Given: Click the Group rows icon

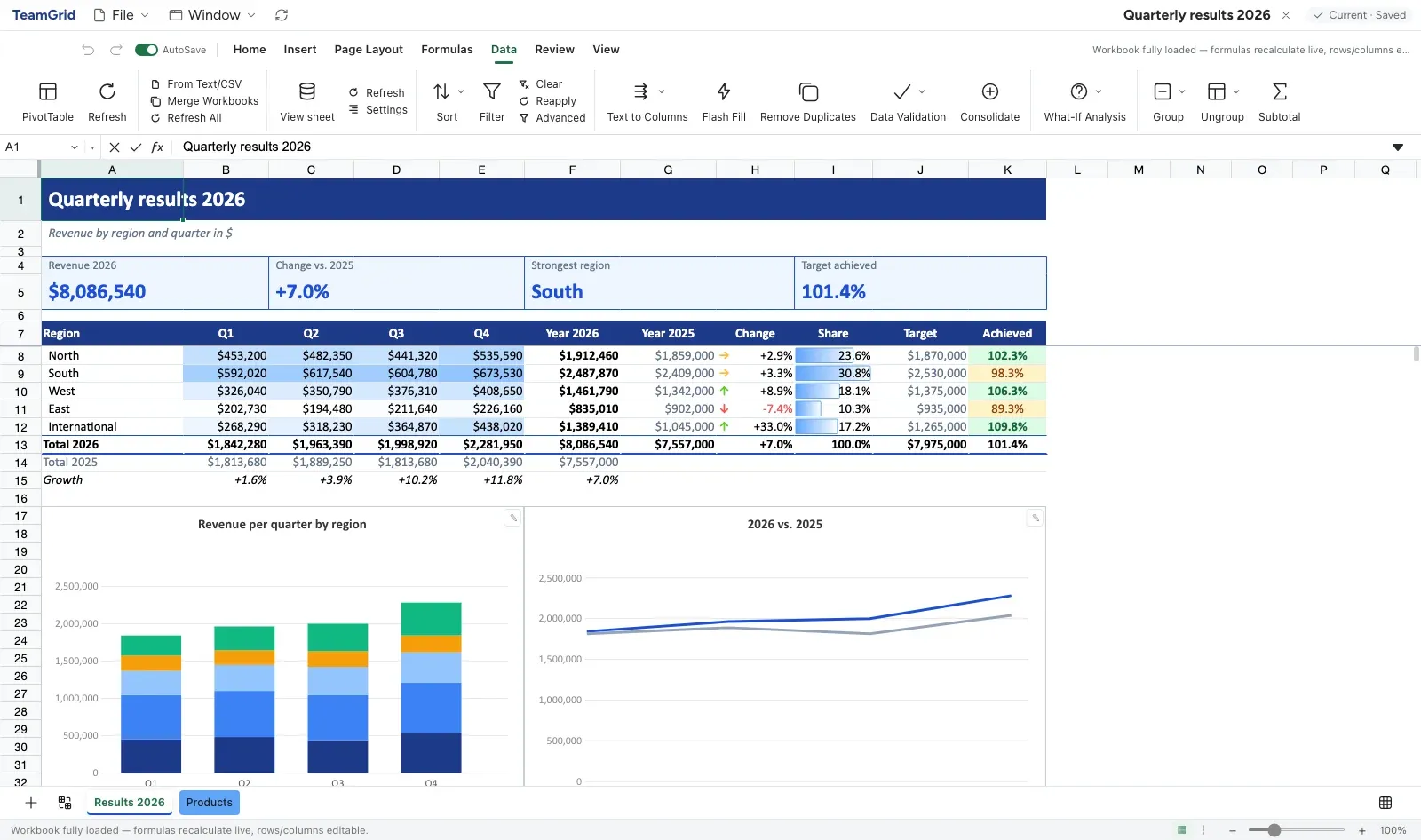Looking at the screenshot, I should tap(1163, 91).
